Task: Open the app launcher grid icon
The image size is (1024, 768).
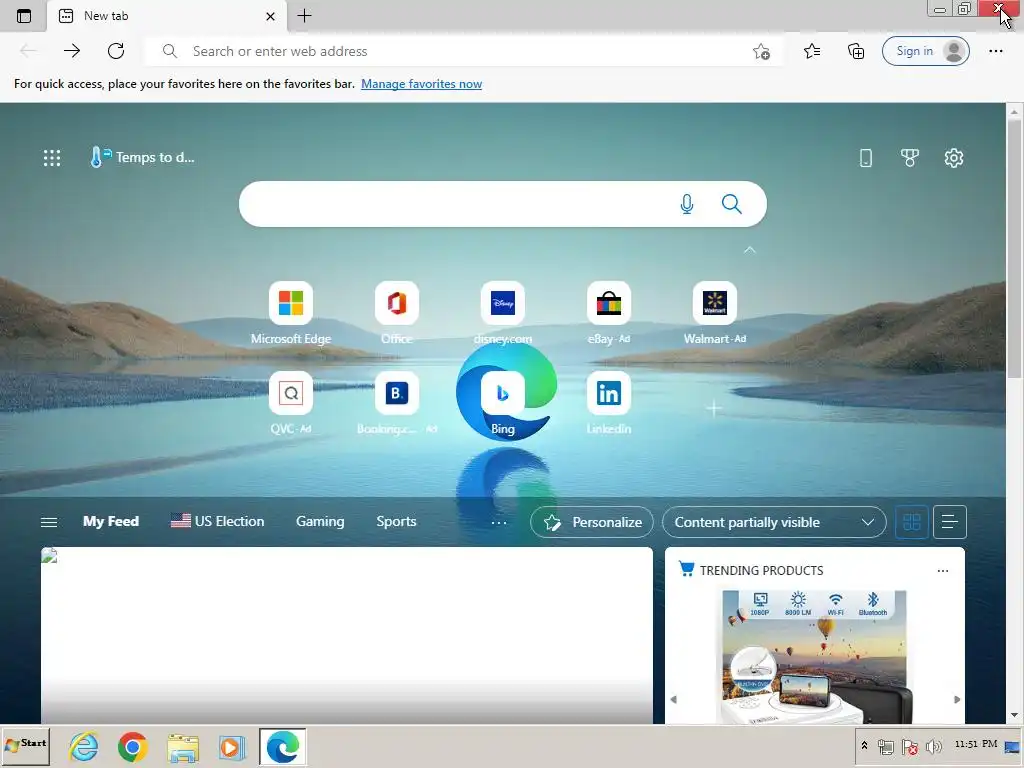Action: tap(52, 157)
